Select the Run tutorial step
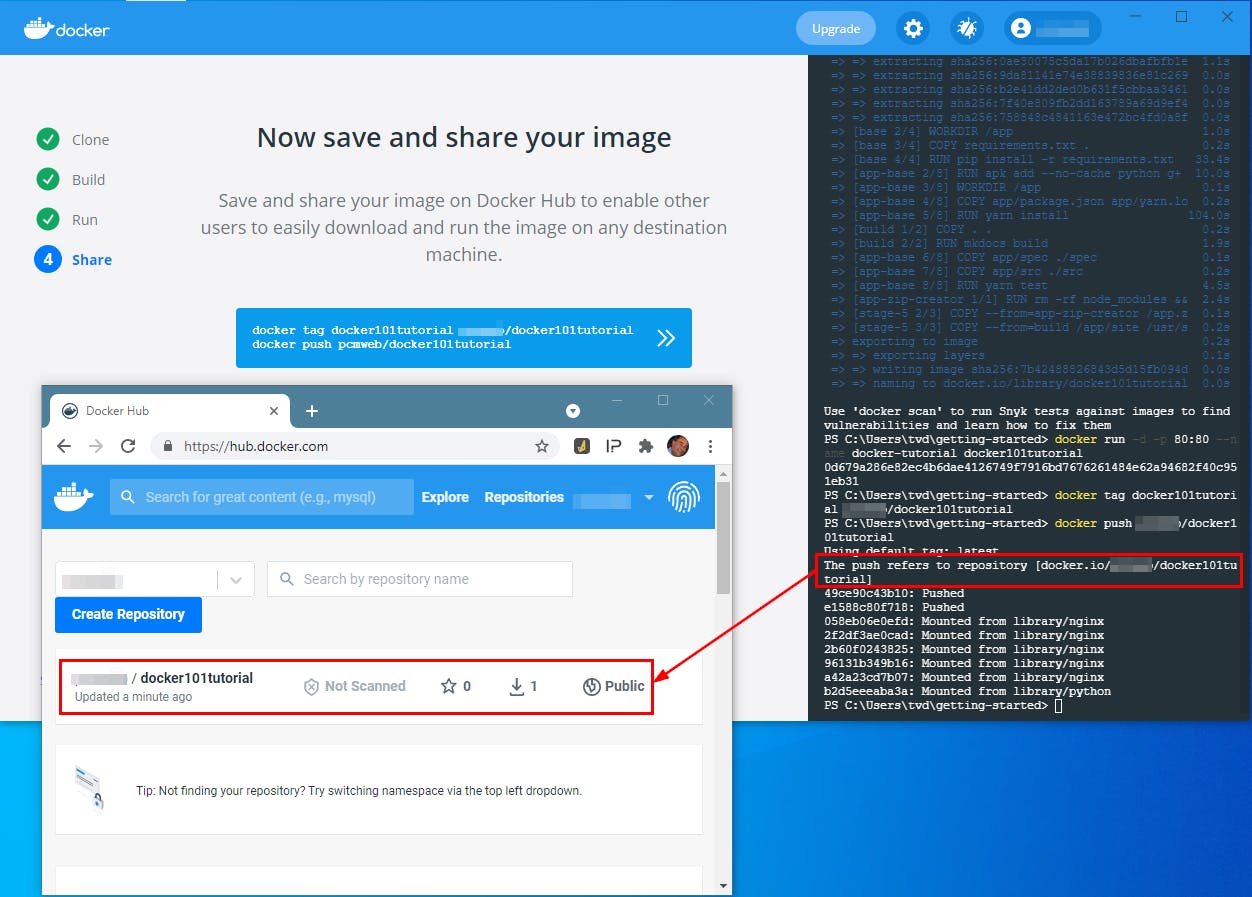The width and height of the screenshot is (1252, 897). tap(67, 220)
